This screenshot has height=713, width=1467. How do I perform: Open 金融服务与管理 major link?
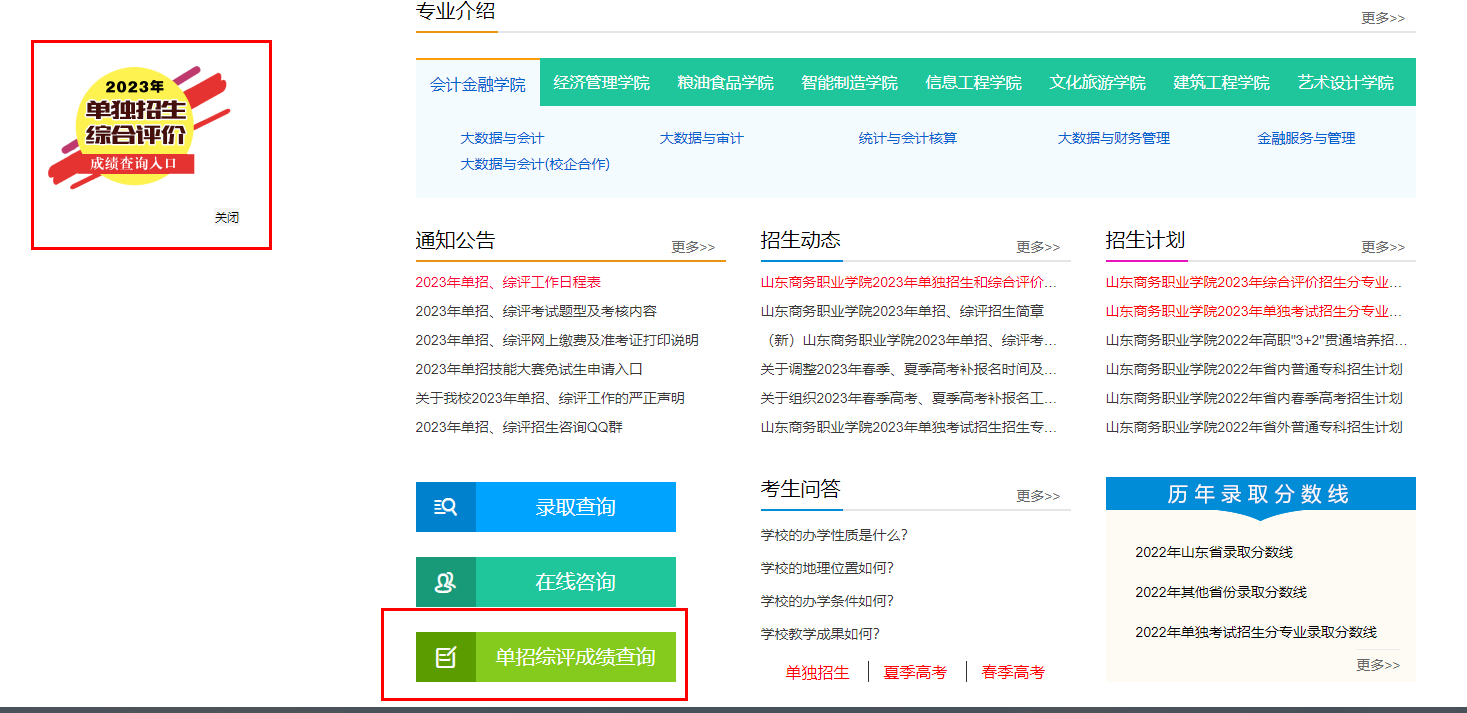[1306, 138]
